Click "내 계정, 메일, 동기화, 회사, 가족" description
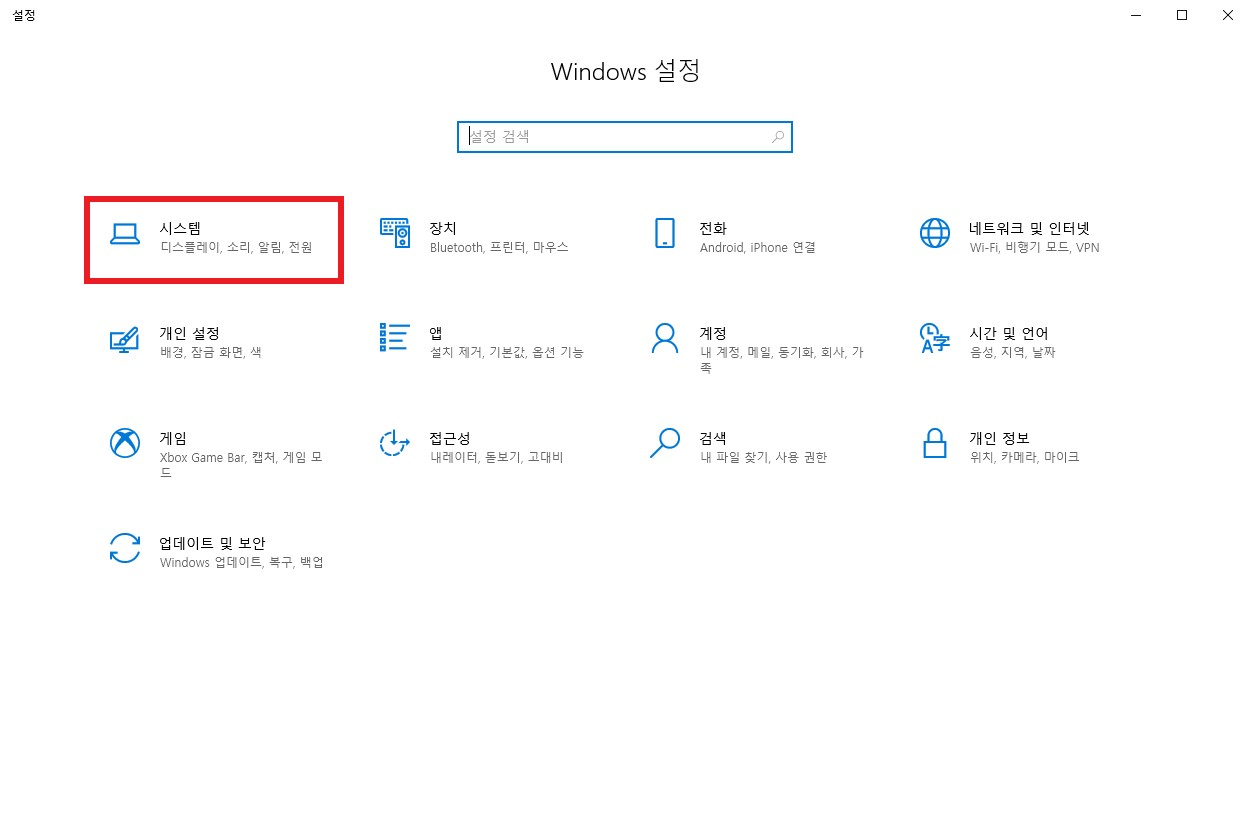1250x820 pixels. click(x=782, y=360)
